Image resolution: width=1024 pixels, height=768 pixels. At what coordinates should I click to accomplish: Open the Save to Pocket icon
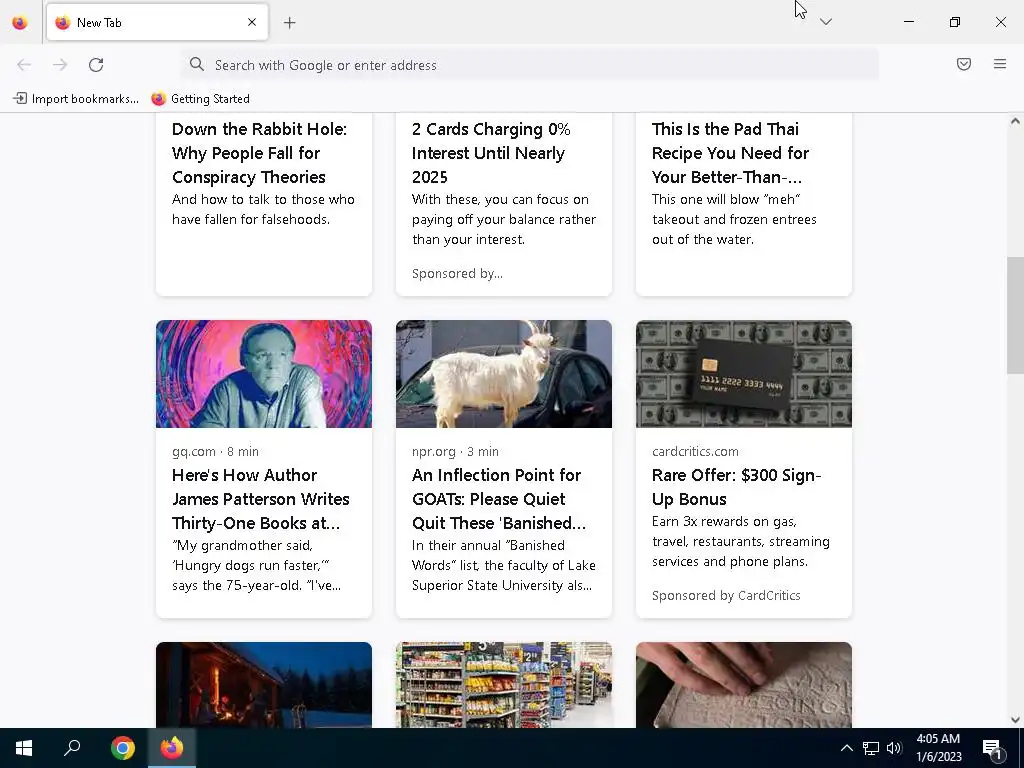[x=964, y=64]
